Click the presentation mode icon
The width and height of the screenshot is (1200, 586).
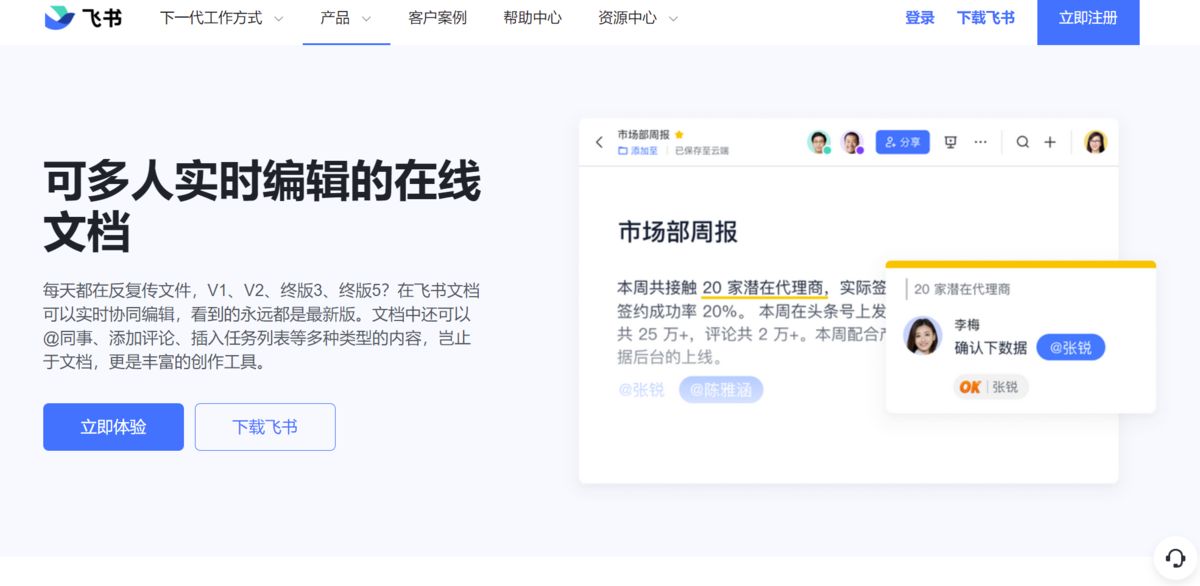coord(951,142)
